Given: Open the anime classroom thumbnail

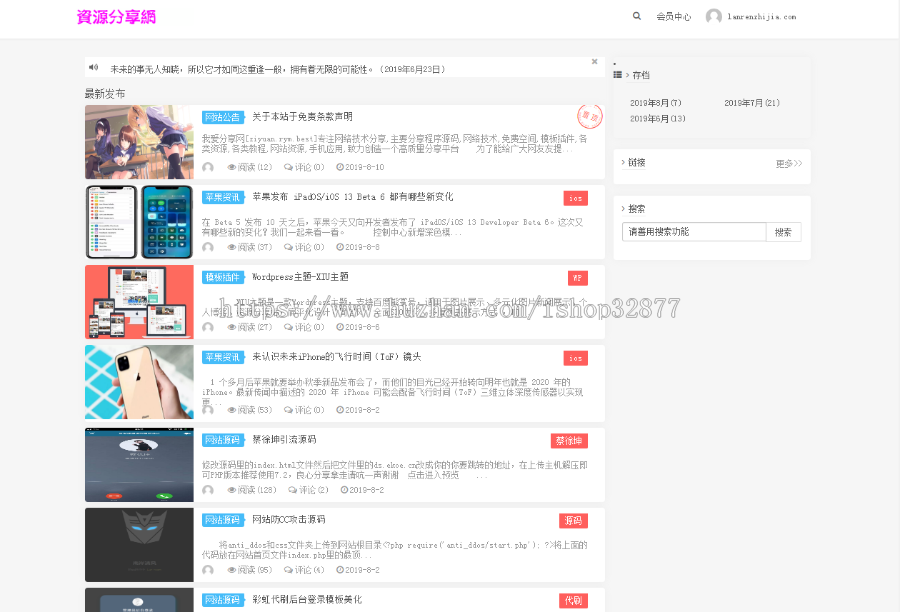Looking at the screenshot, I should (x=139, y=142).
